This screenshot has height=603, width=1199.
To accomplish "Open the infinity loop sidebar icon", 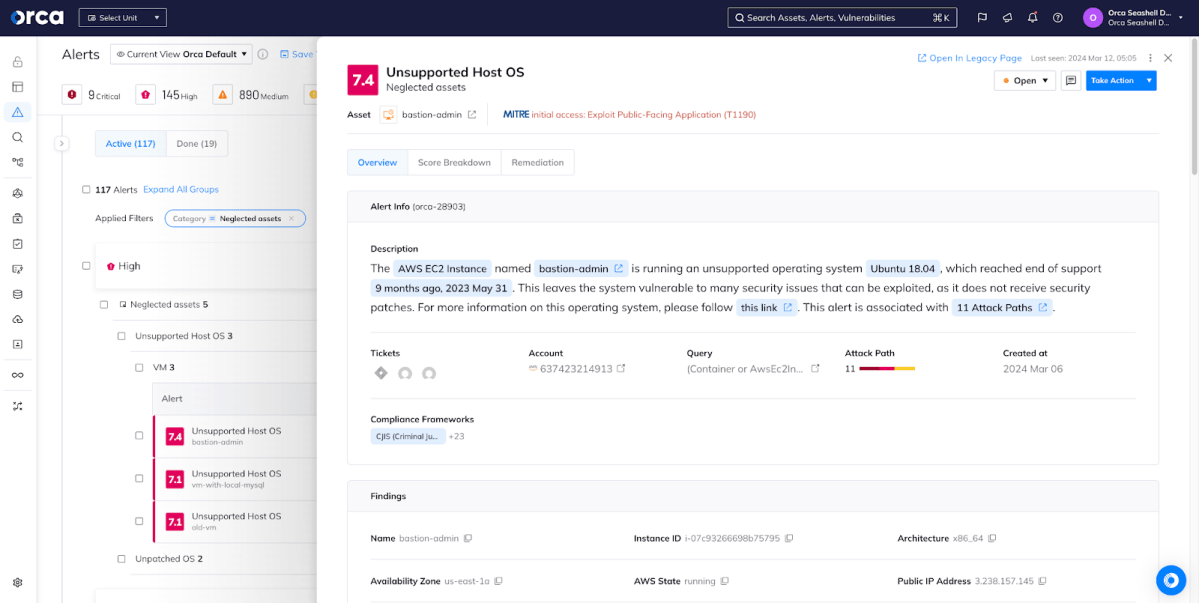I will [x=18, y=375].
